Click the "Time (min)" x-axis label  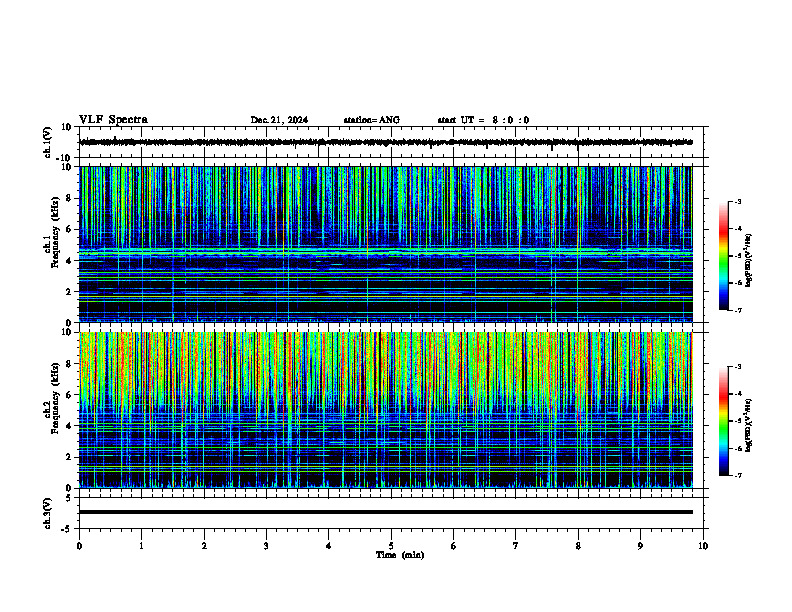tap(400, 555)
